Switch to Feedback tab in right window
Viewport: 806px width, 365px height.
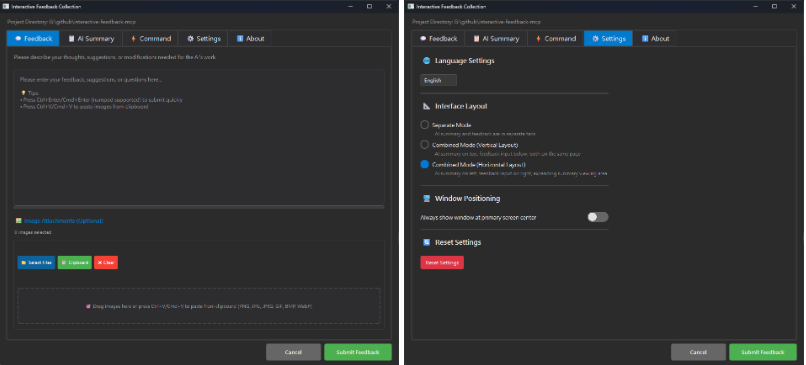click(x=438, y=39)
